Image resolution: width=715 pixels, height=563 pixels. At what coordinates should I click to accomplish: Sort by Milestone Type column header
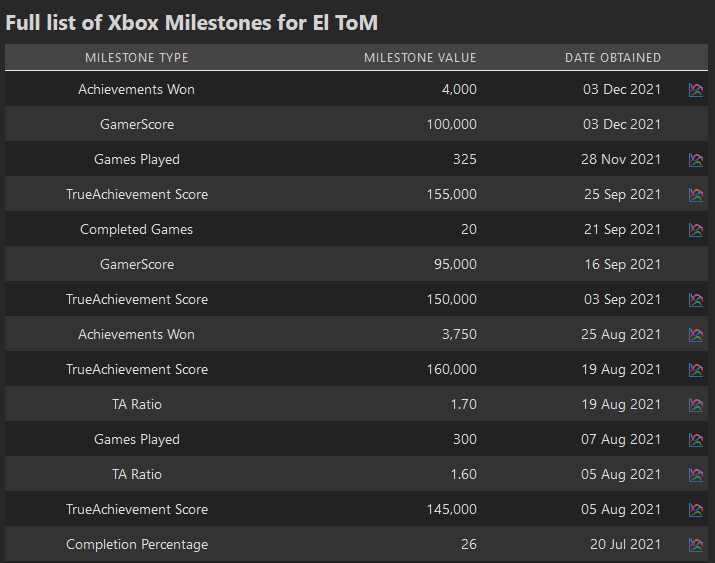coord(137,58)
